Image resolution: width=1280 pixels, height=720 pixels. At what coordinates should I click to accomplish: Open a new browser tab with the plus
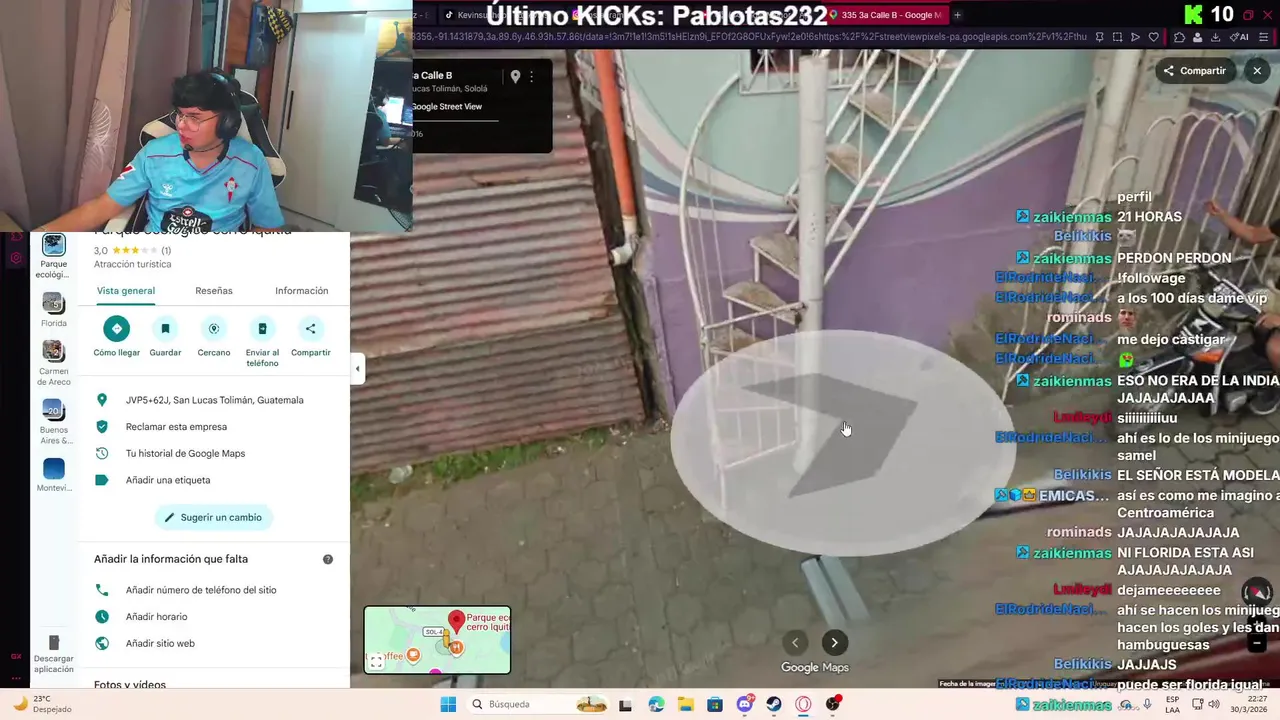pos(957,15)
